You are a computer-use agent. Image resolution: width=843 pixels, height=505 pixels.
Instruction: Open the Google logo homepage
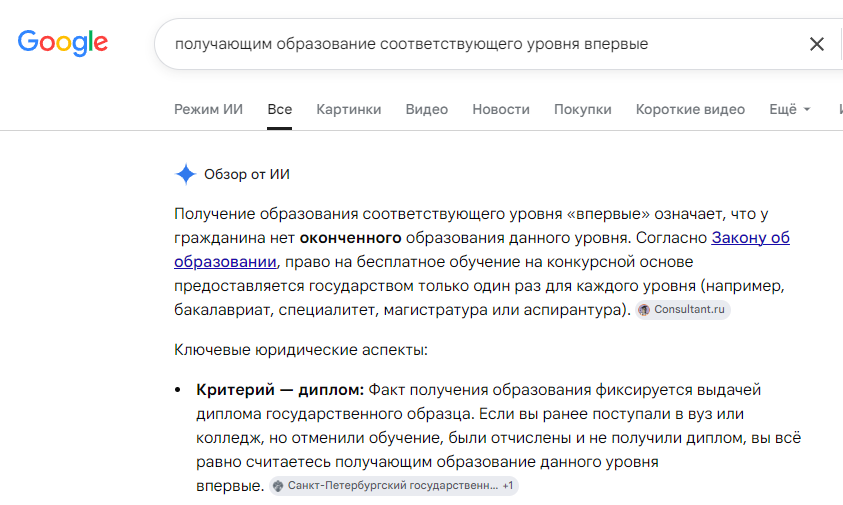click(x=63, y=43)
